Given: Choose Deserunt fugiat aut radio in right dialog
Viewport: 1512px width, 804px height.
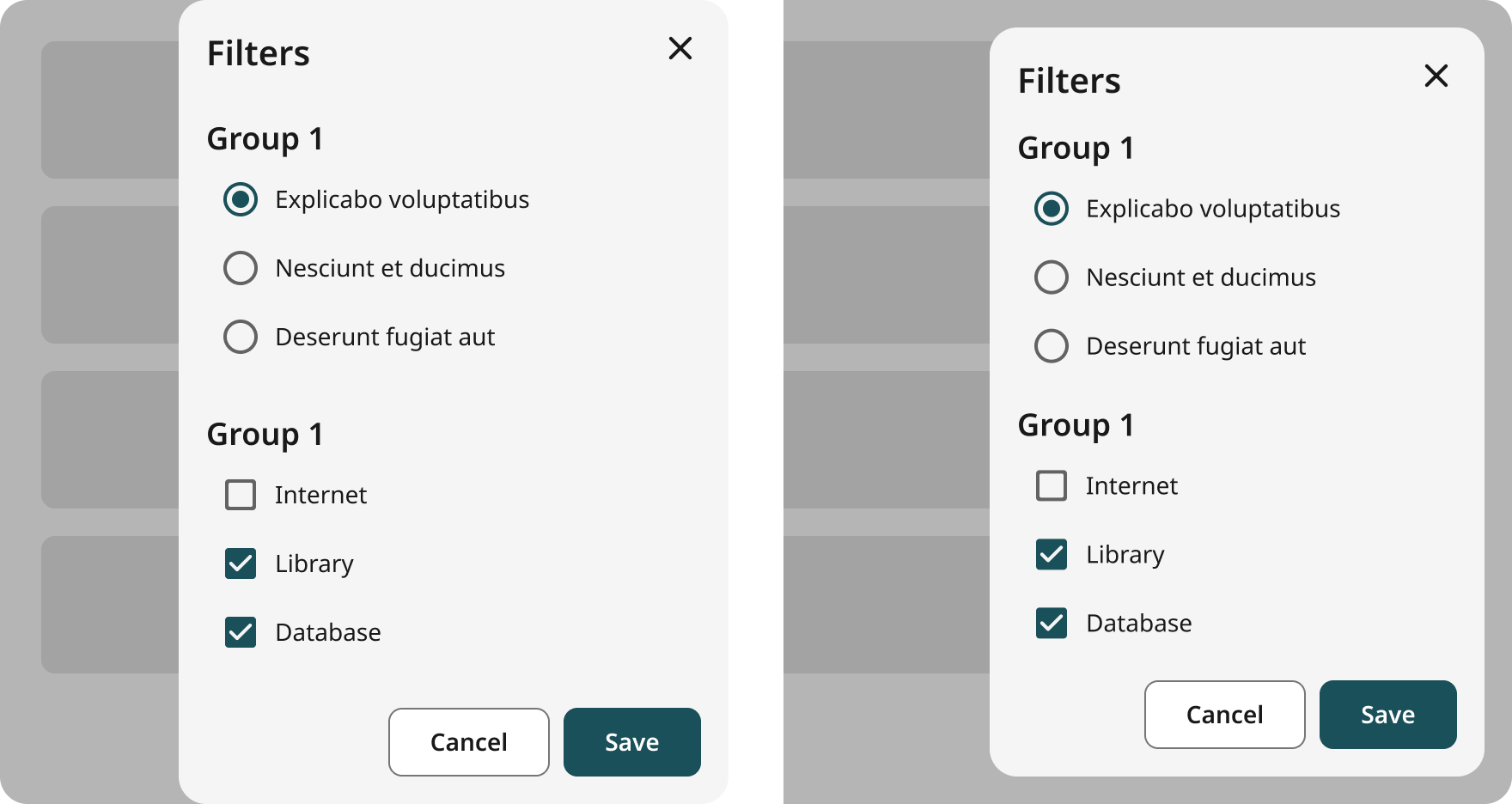Looking at the screenshot, I should click(1052, 346).
